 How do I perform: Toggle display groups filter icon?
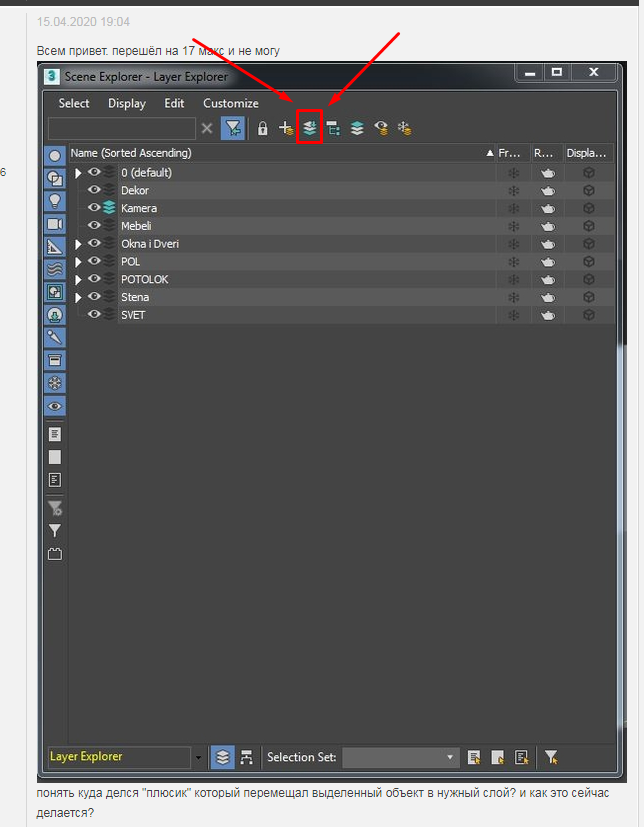55,292
